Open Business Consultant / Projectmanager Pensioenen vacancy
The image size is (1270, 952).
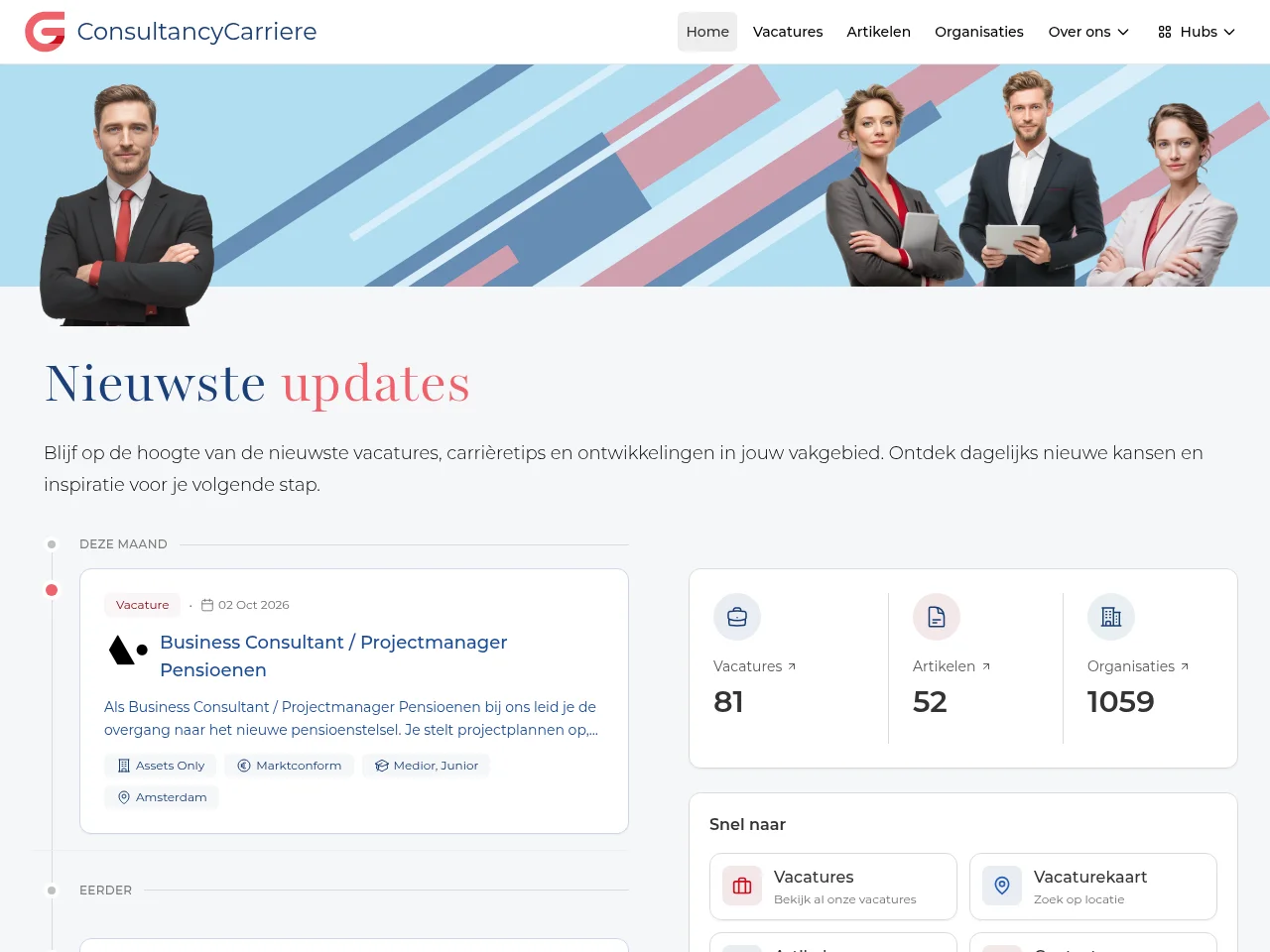(x=333, y=655)
